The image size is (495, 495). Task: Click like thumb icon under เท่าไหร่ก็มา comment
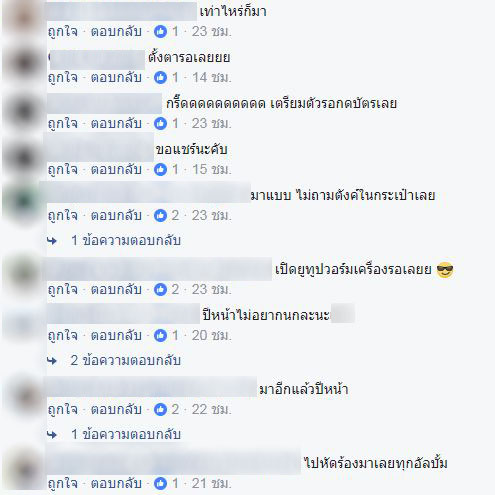coord(160,32)
